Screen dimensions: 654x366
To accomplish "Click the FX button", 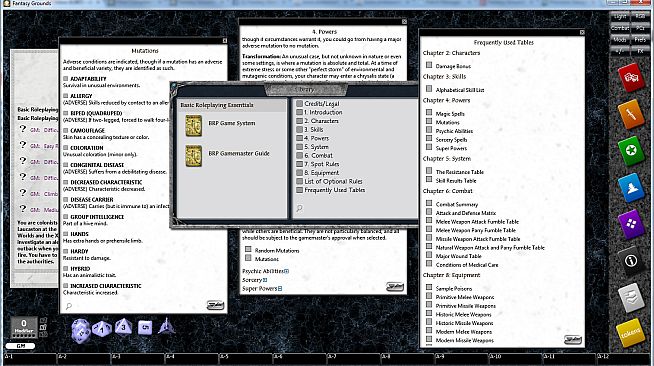I will tap(640, 51).
